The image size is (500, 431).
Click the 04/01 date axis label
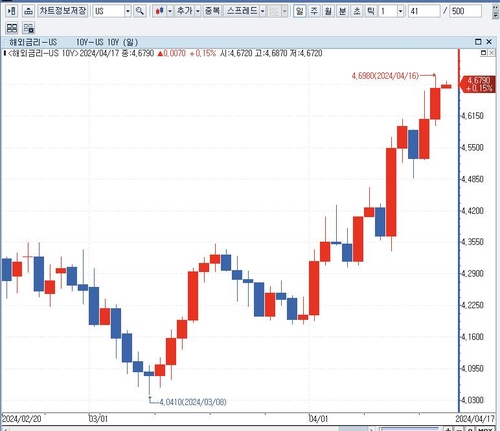point(318,419)
